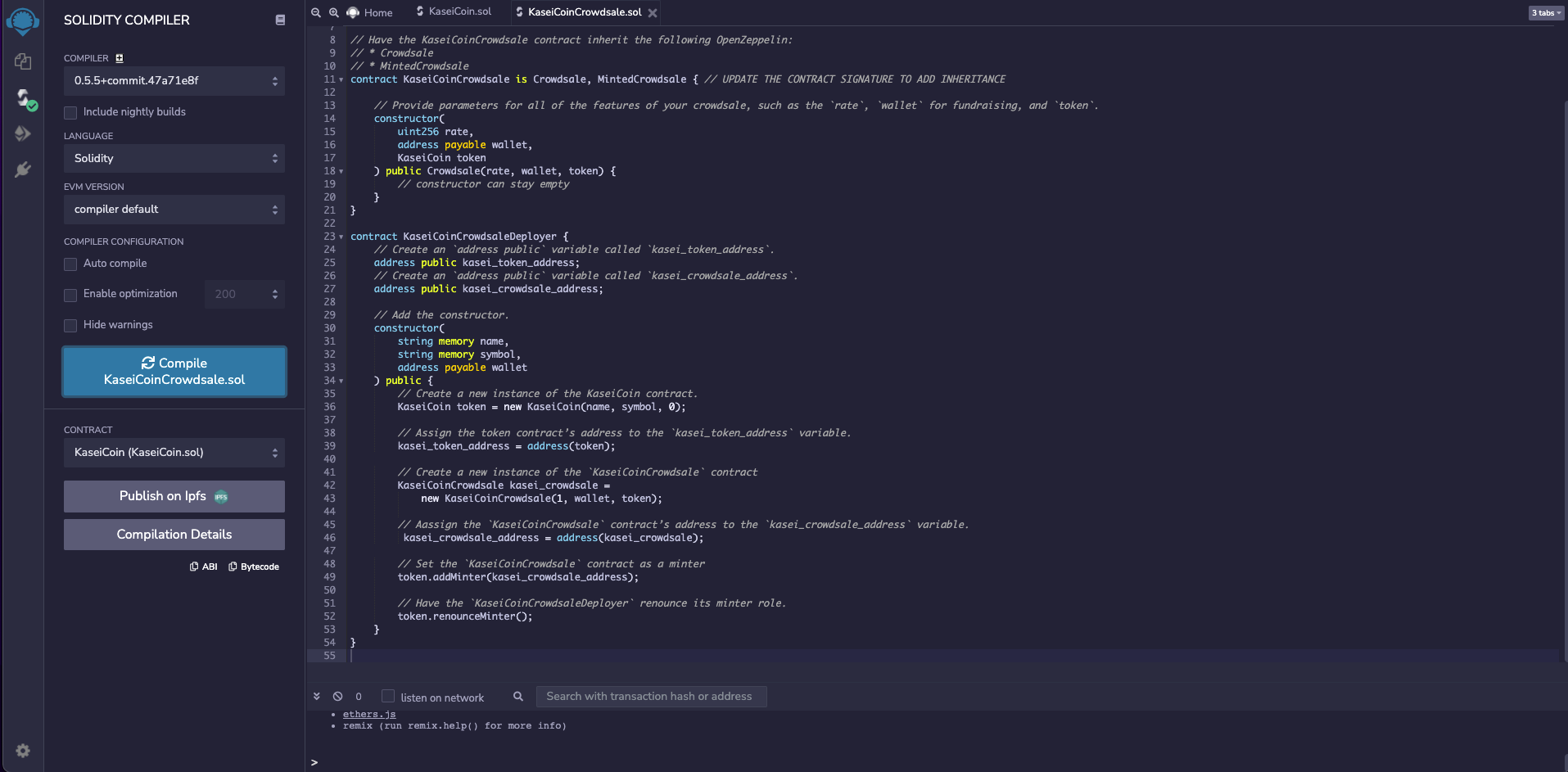Compile KaseiCoinCrowdsale.sol
This screenshot has height=772, width=1568.
pos(174,371)
